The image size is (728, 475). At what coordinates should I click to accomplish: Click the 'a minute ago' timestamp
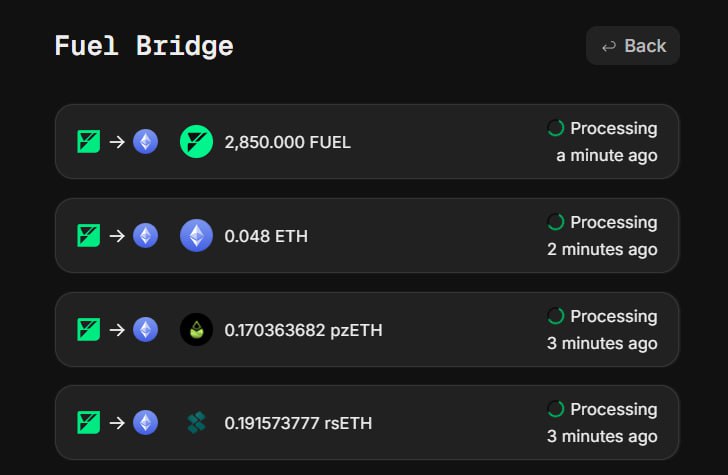coord(607,156)
